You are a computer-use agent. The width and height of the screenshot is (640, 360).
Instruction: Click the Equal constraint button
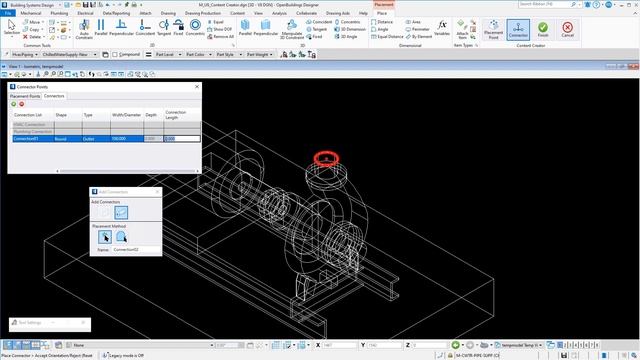click(x=216, y=22)
